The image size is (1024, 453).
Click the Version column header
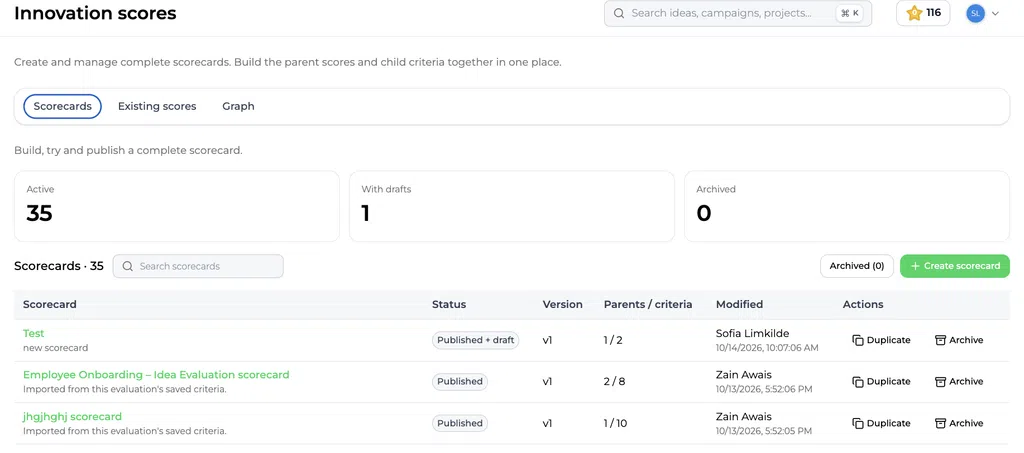(x=562, y=305)
